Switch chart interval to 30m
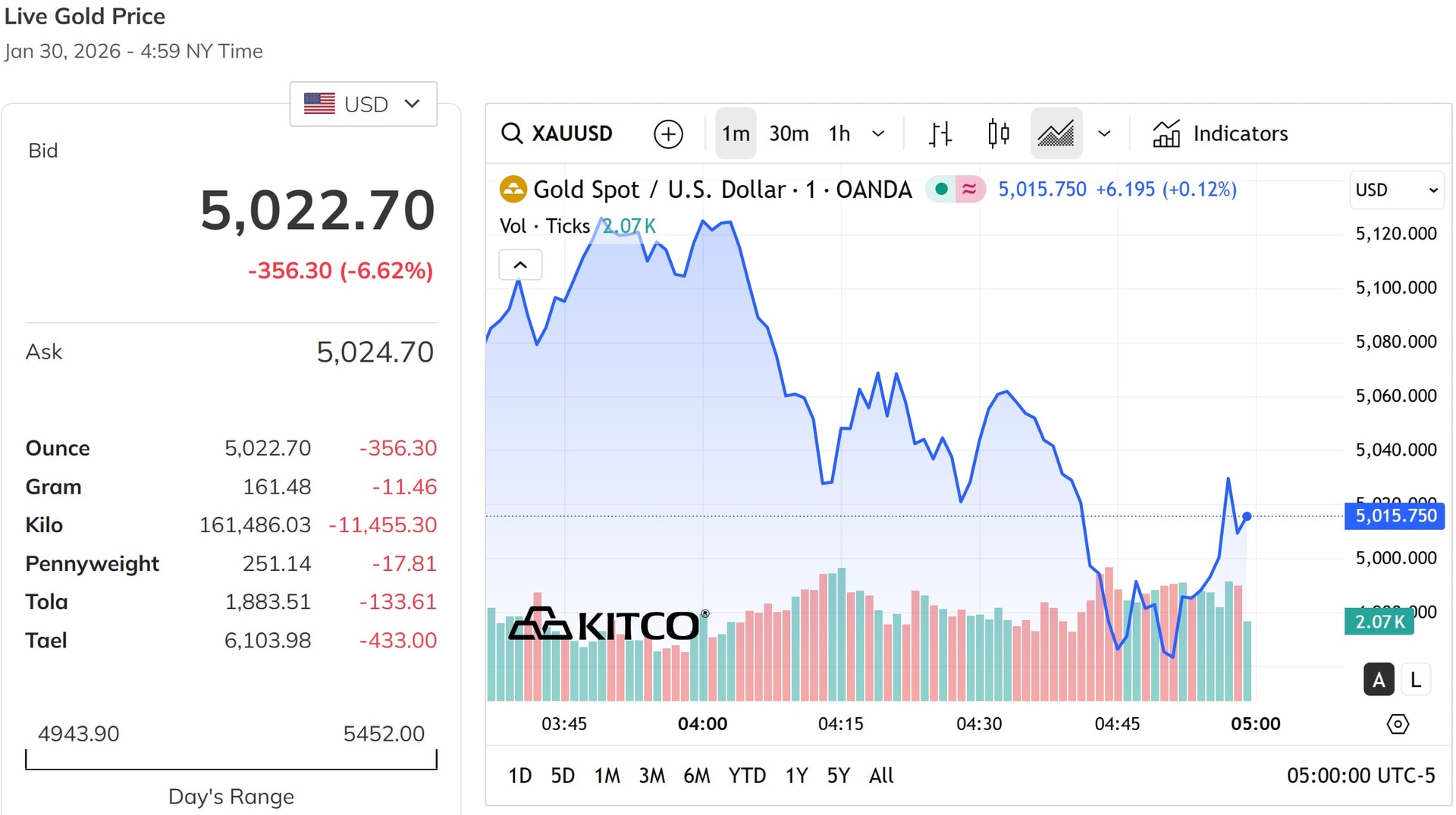The height and width of the screenshot is (815, 1456). [788, 133]
